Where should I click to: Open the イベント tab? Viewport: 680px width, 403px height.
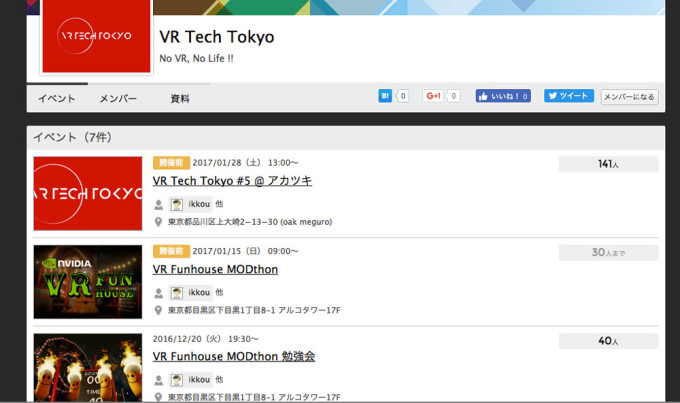coord(57,98)
